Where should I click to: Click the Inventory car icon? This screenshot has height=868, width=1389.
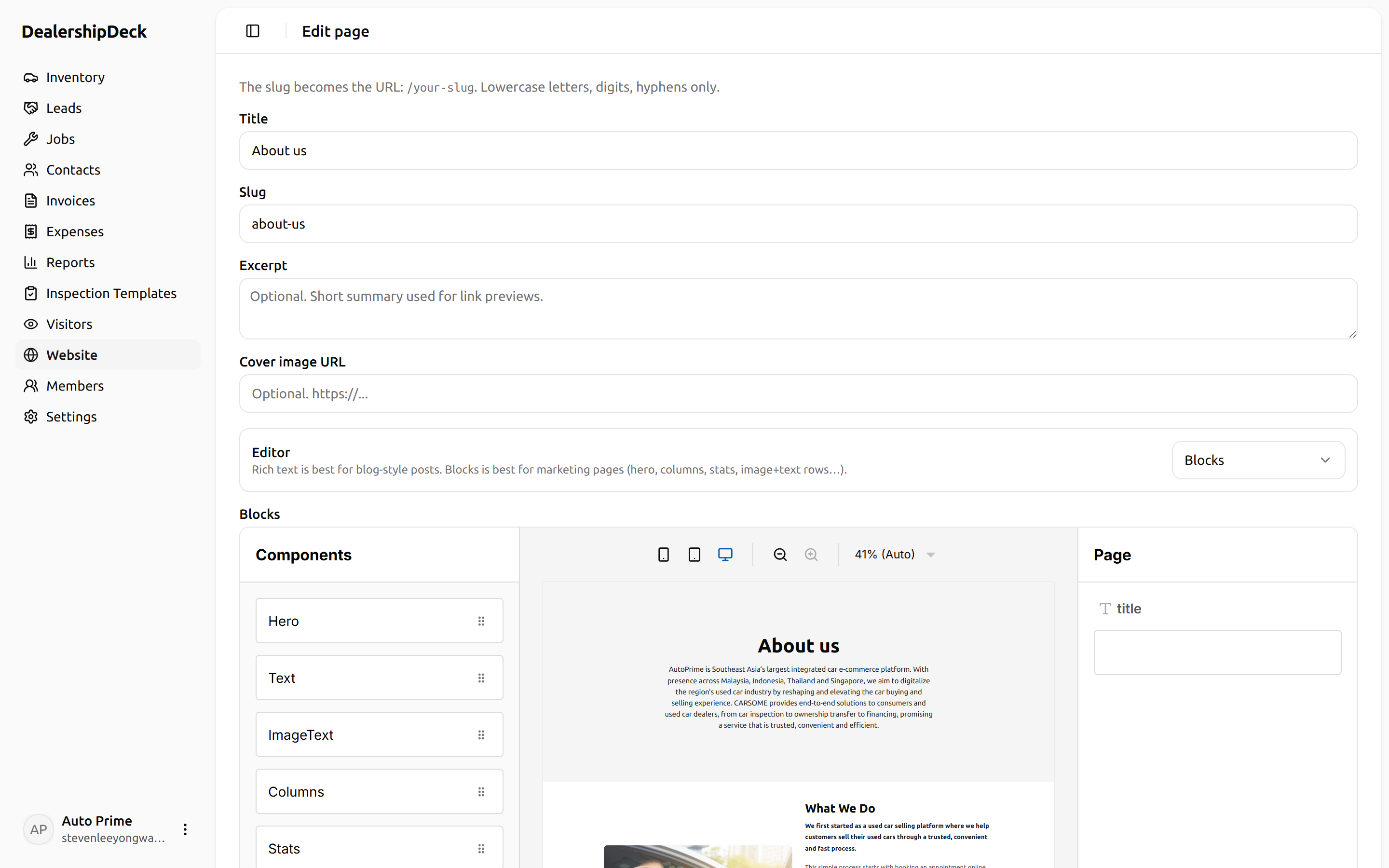tap(31, 78)
